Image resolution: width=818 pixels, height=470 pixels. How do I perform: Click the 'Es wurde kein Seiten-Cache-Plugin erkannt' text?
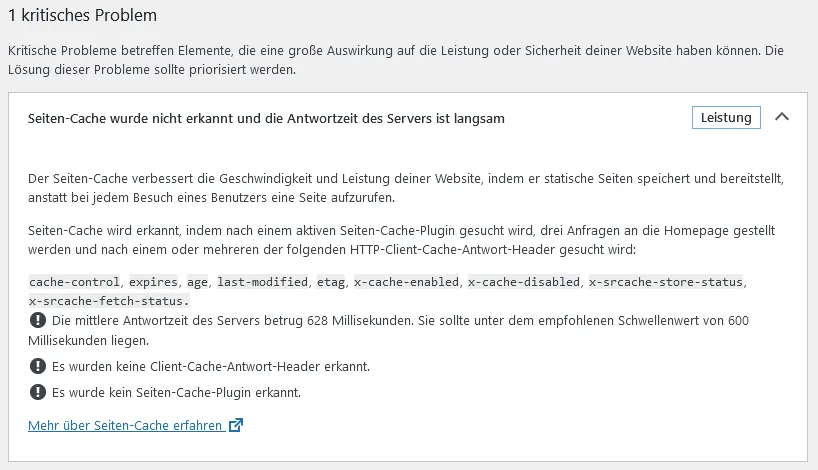(x=176, y=392)
